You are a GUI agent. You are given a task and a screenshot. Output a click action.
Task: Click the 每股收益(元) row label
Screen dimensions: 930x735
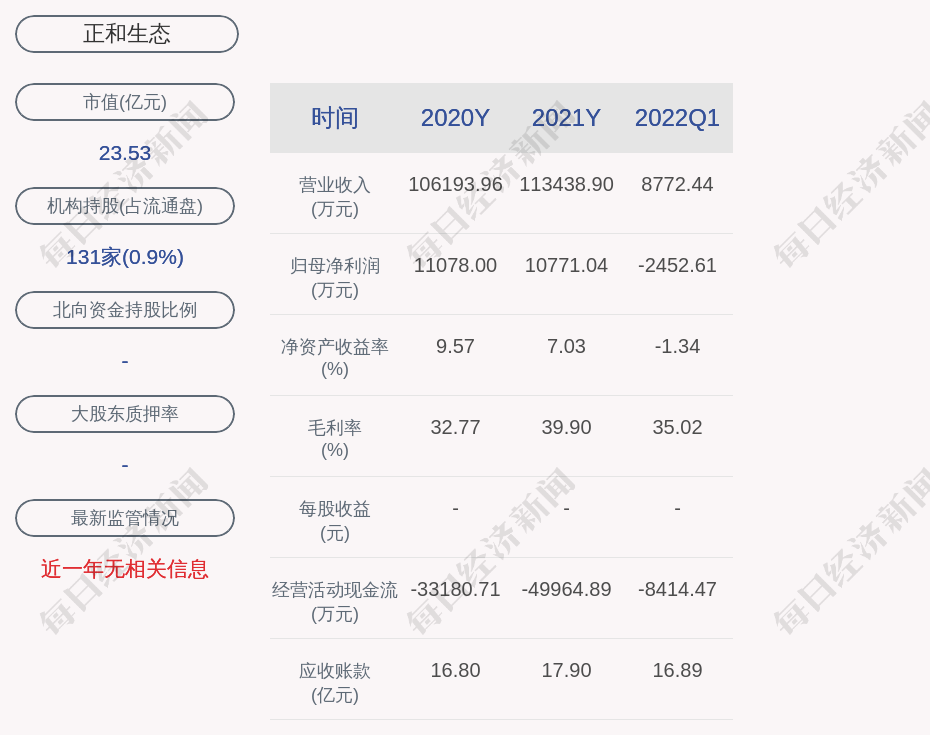335,520
